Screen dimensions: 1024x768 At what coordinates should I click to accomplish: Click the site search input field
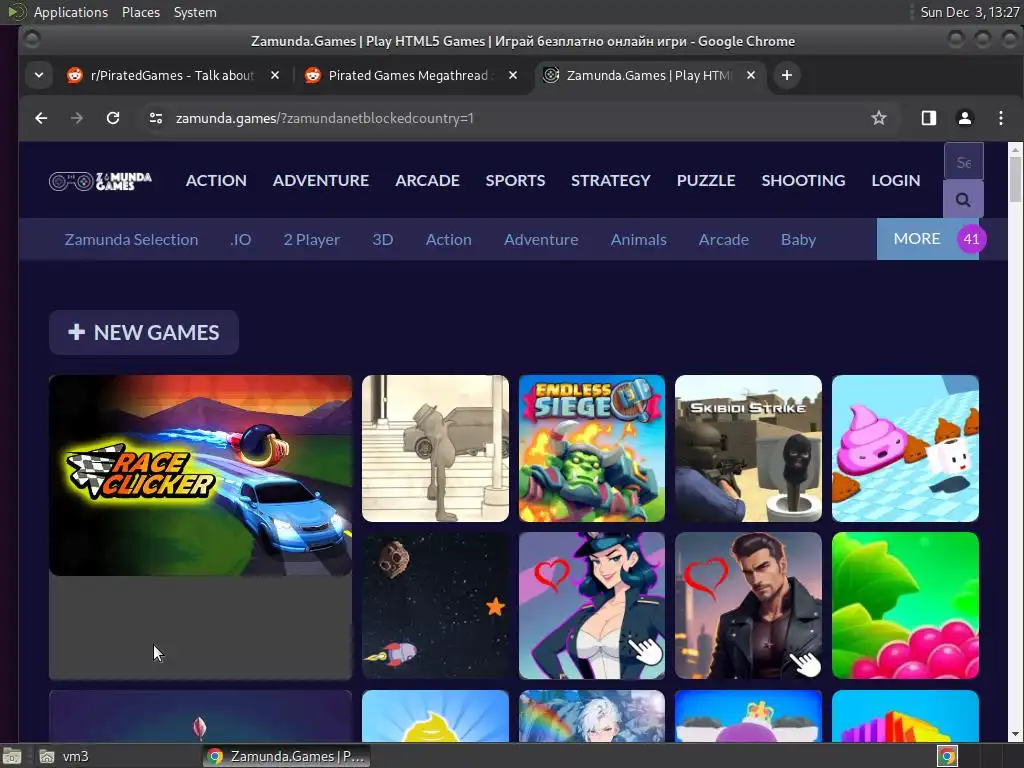coord(963,161)
